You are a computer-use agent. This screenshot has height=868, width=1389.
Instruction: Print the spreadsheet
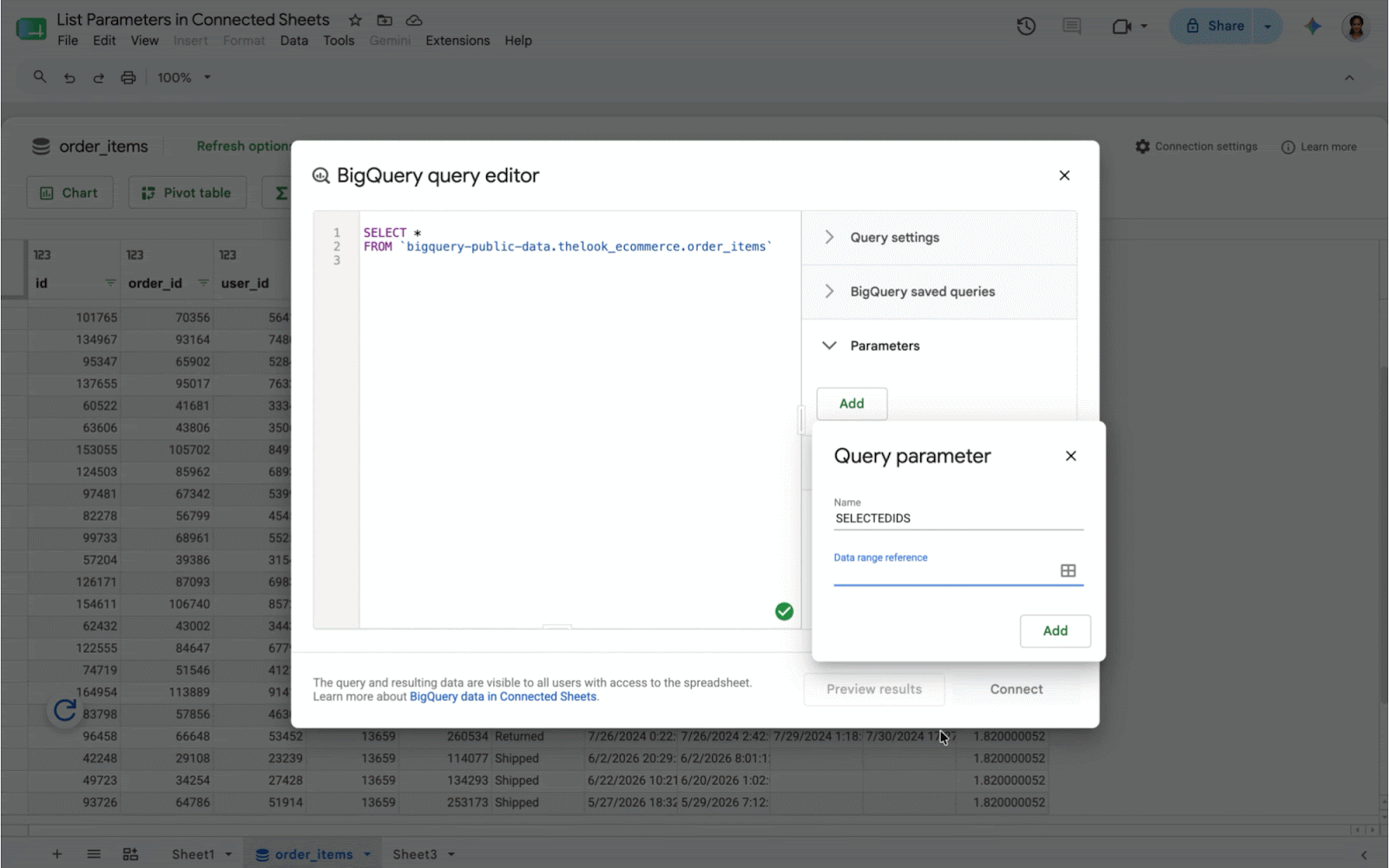[128, 77]
